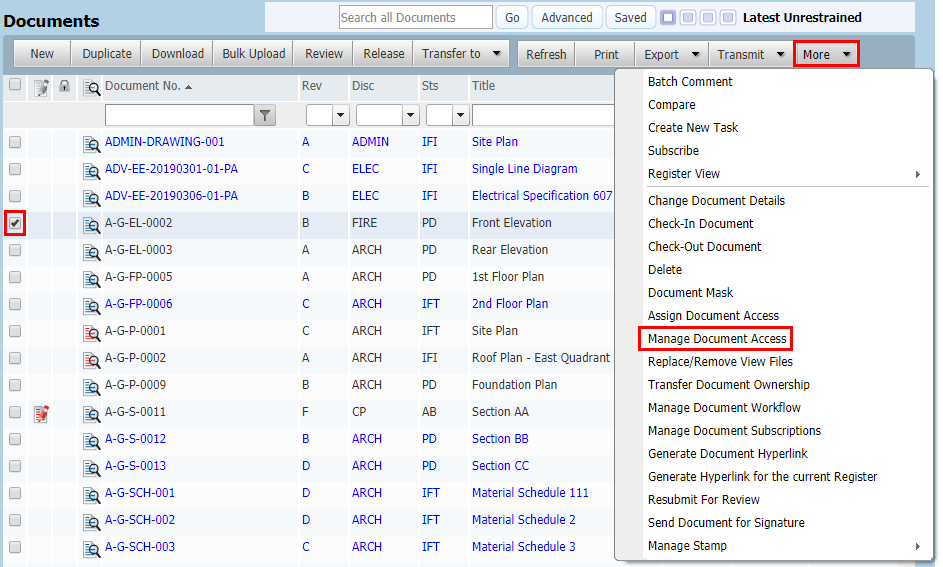Screen dimensions: 943x567
Task: Uncheck the A-G-EL-0002 row checkbox
Action: click(x=15, y=223)
